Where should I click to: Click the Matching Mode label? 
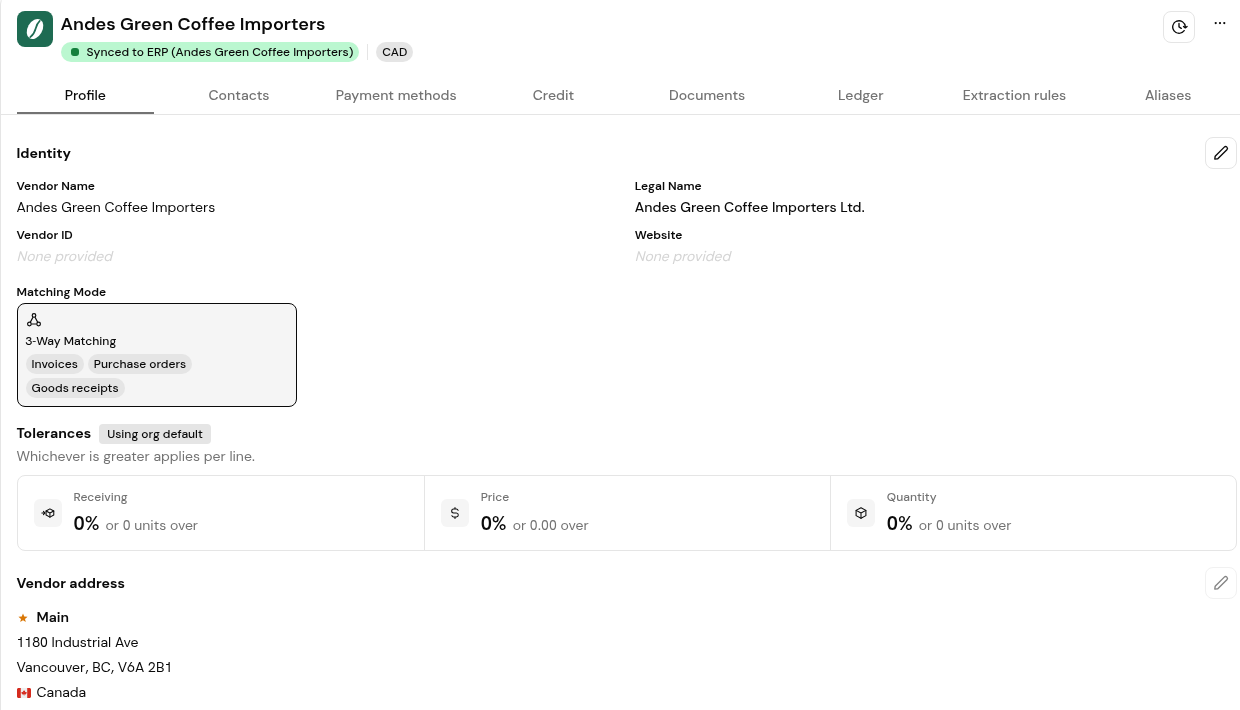[61, 292]
